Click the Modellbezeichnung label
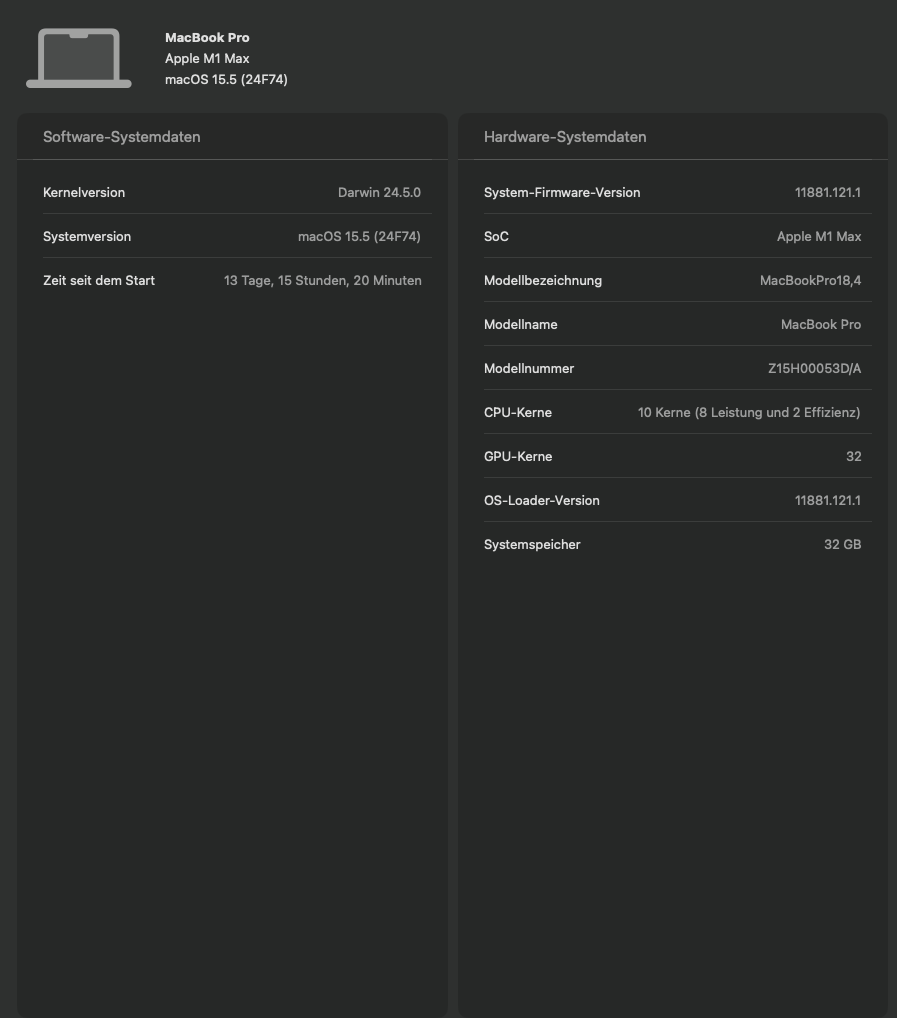 point(543,280)
